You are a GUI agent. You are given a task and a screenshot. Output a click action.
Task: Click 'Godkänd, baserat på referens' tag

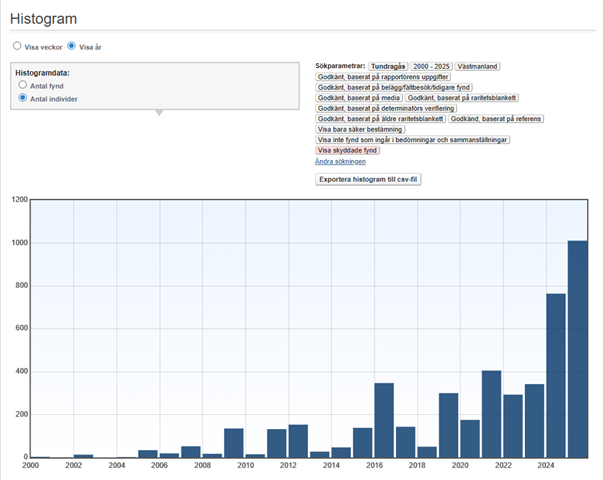coord(496,119)
